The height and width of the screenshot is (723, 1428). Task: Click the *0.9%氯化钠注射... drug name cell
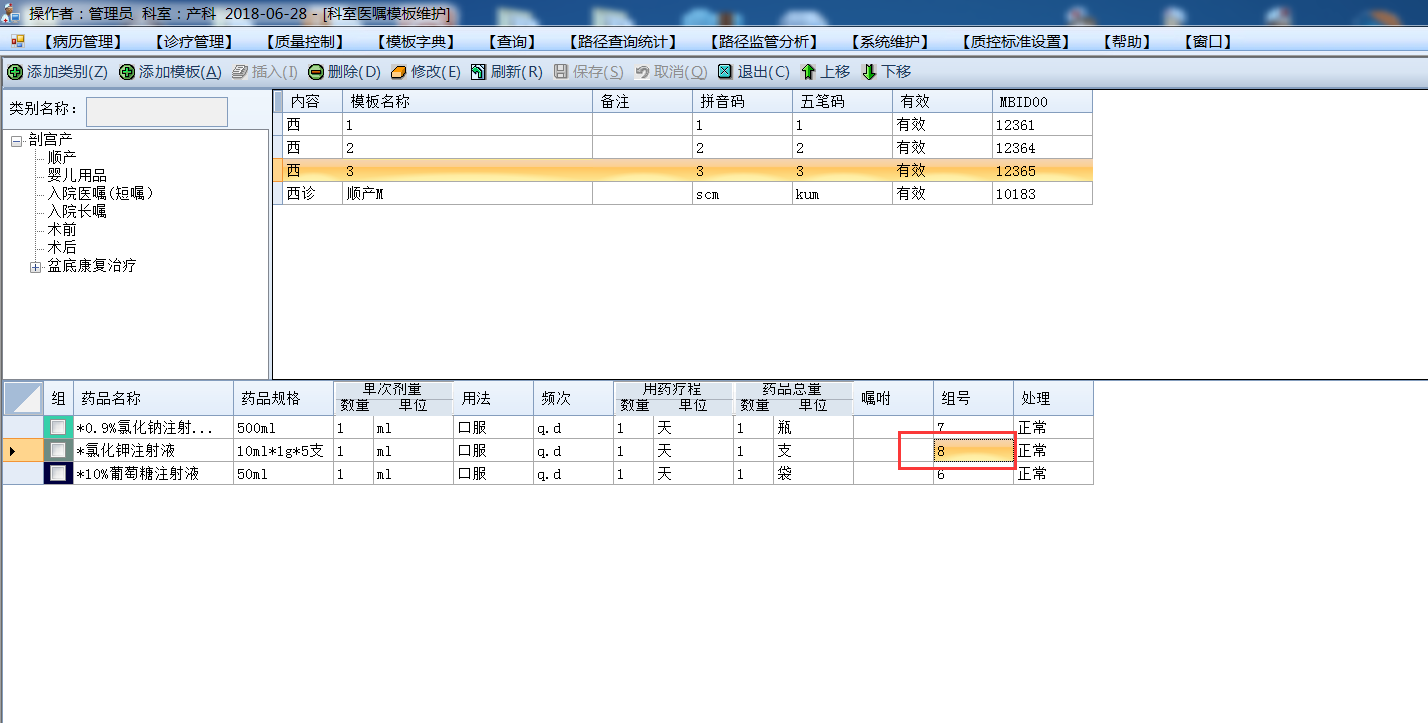153,428
